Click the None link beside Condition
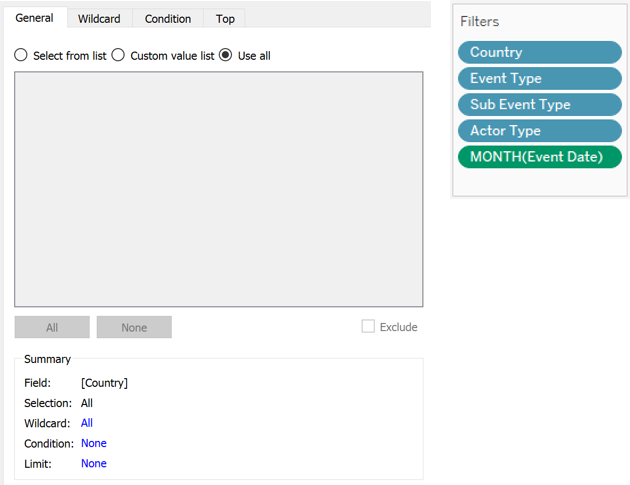The image size is (630, 485). pos(94,443)
